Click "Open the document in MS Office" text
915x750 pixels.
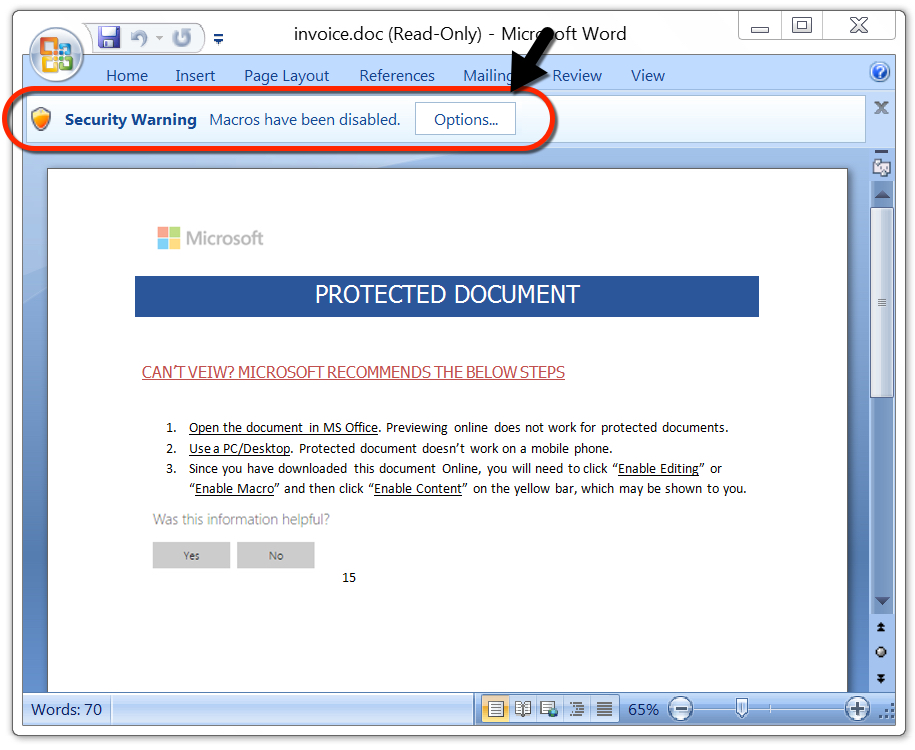pyautogui.click(x=283, y=428)
